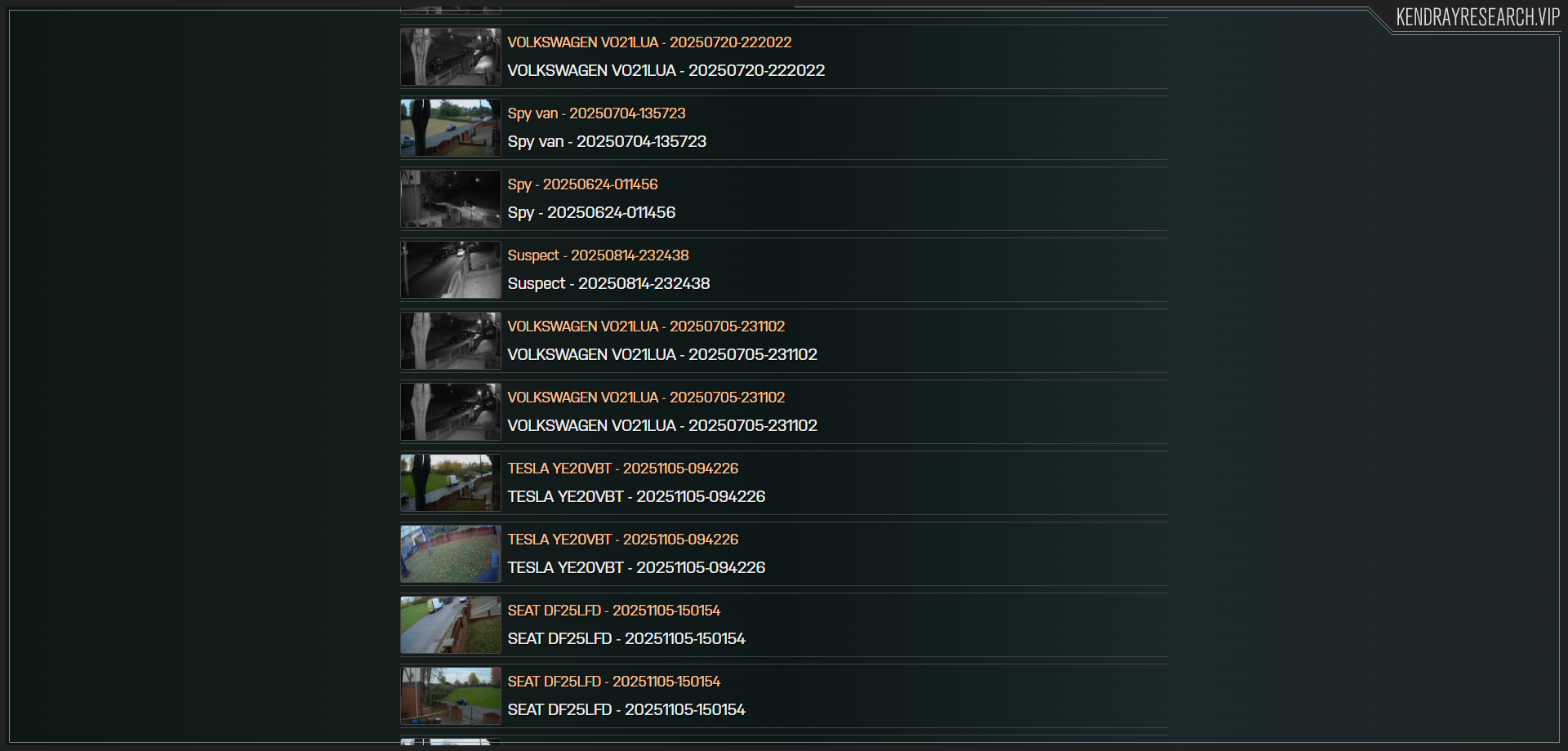Open TESLA YE20VBT thumbnail showing street and tree trunk
This screenshot has height=751, width=1568.
coord(451,483)
